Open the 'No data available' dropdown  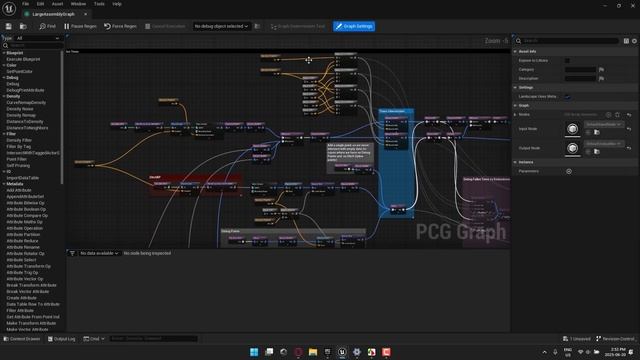click(x=99, y=253)
